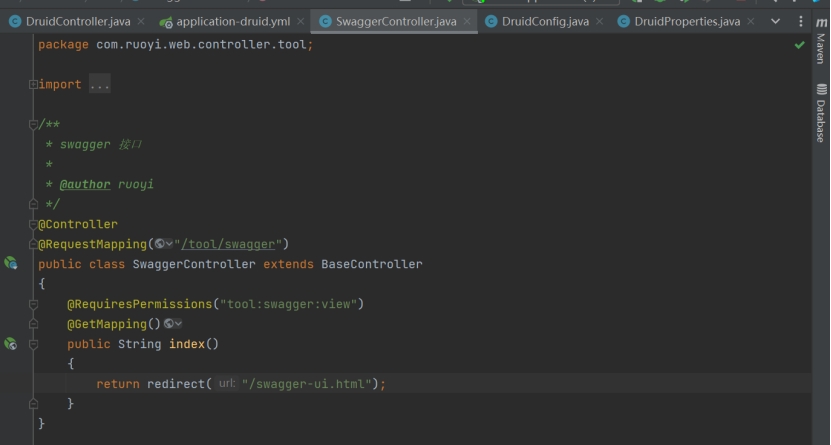Close the SwaggerController.java tab

point(467,21)
